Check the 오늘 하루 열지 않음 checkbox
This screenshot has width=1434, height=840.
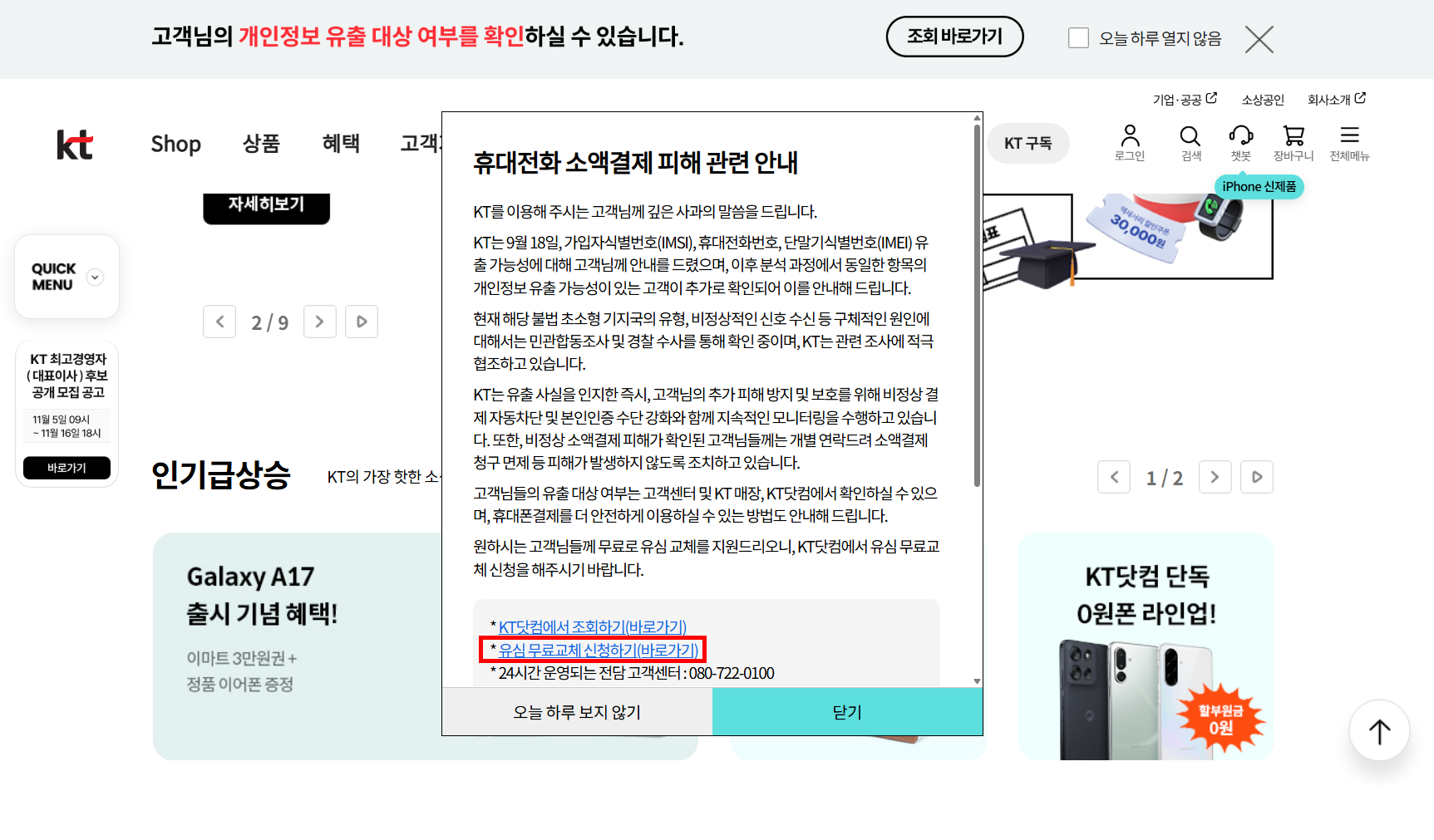[1078, 38]
